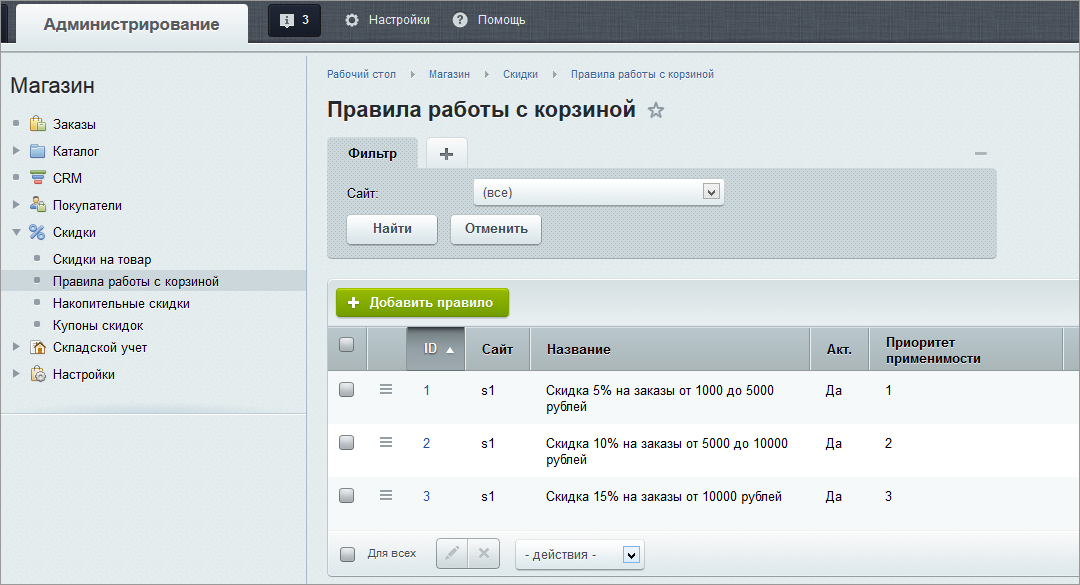Open rule ID link 3
The image size is (1080, 585).
426,496
